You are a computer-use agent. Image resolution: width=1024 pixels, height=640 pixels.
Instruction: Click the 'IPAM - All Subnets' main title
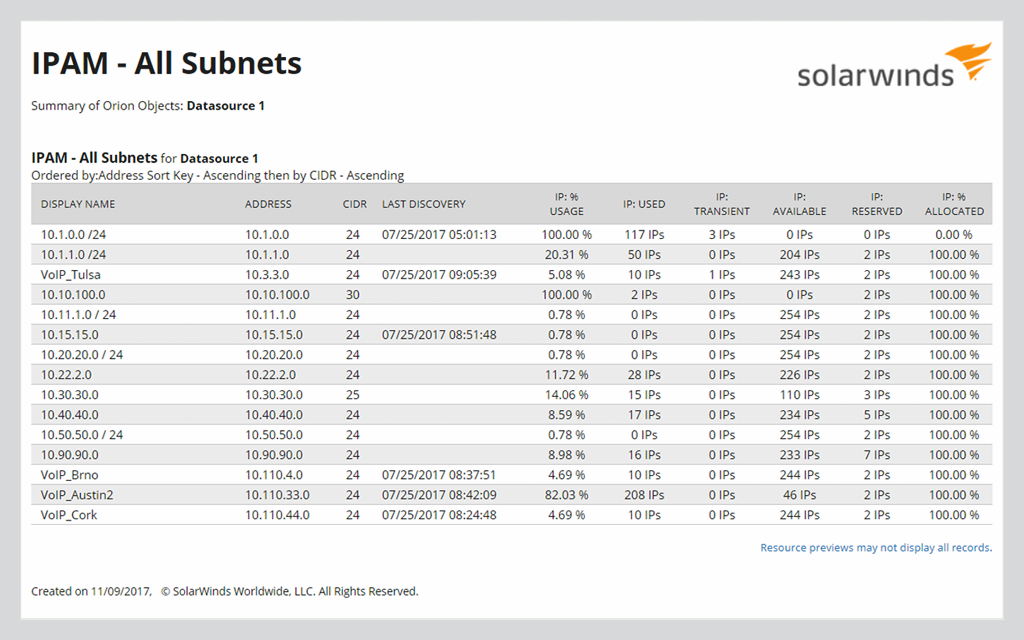(x=167, y=63)
